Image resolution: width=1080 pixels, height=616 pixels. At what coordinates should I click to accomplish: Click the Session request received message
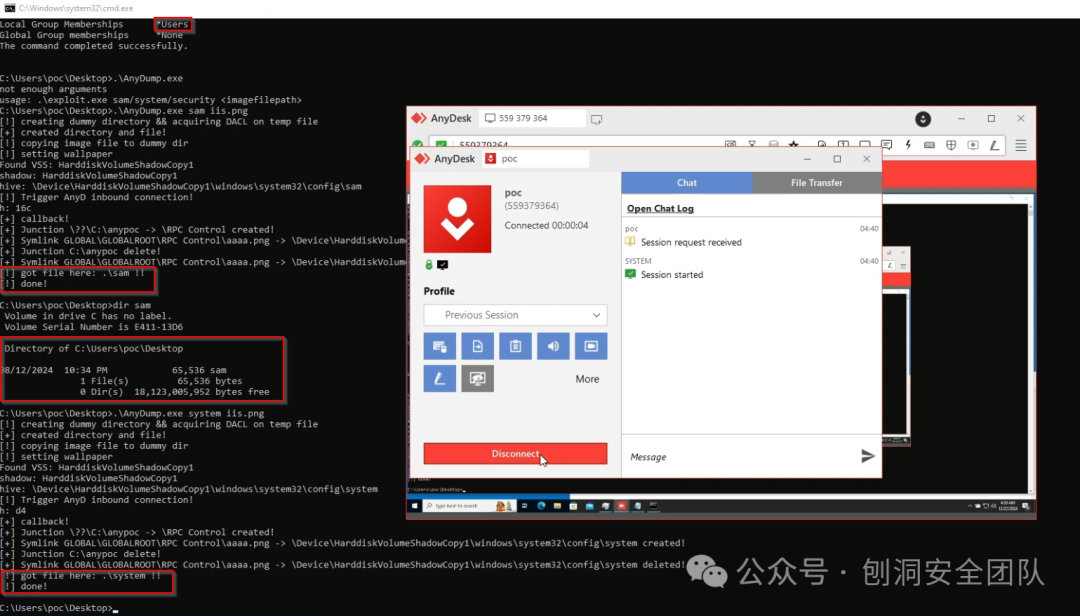pos(691,243)
